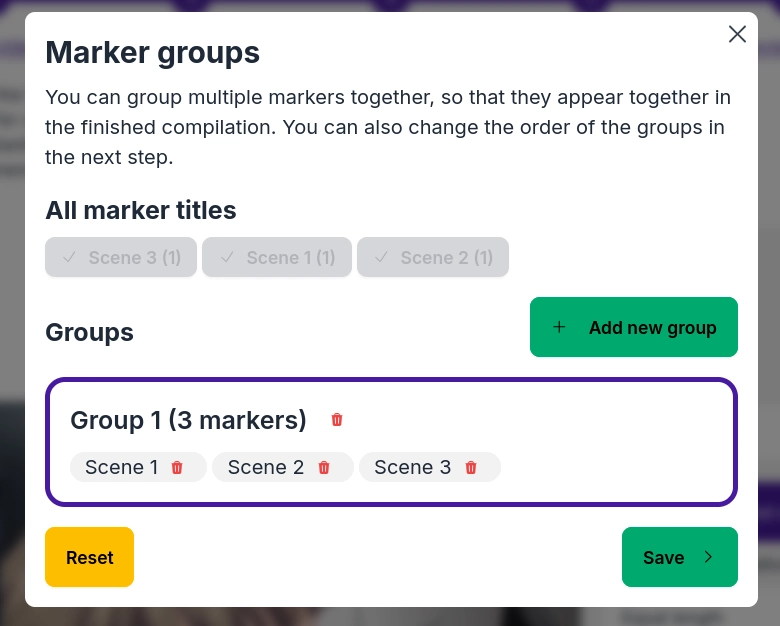Screen dimensions: 780x626
Task: Click the checkmark on the Scene 3 (1) chip
Action: [70, 257]
